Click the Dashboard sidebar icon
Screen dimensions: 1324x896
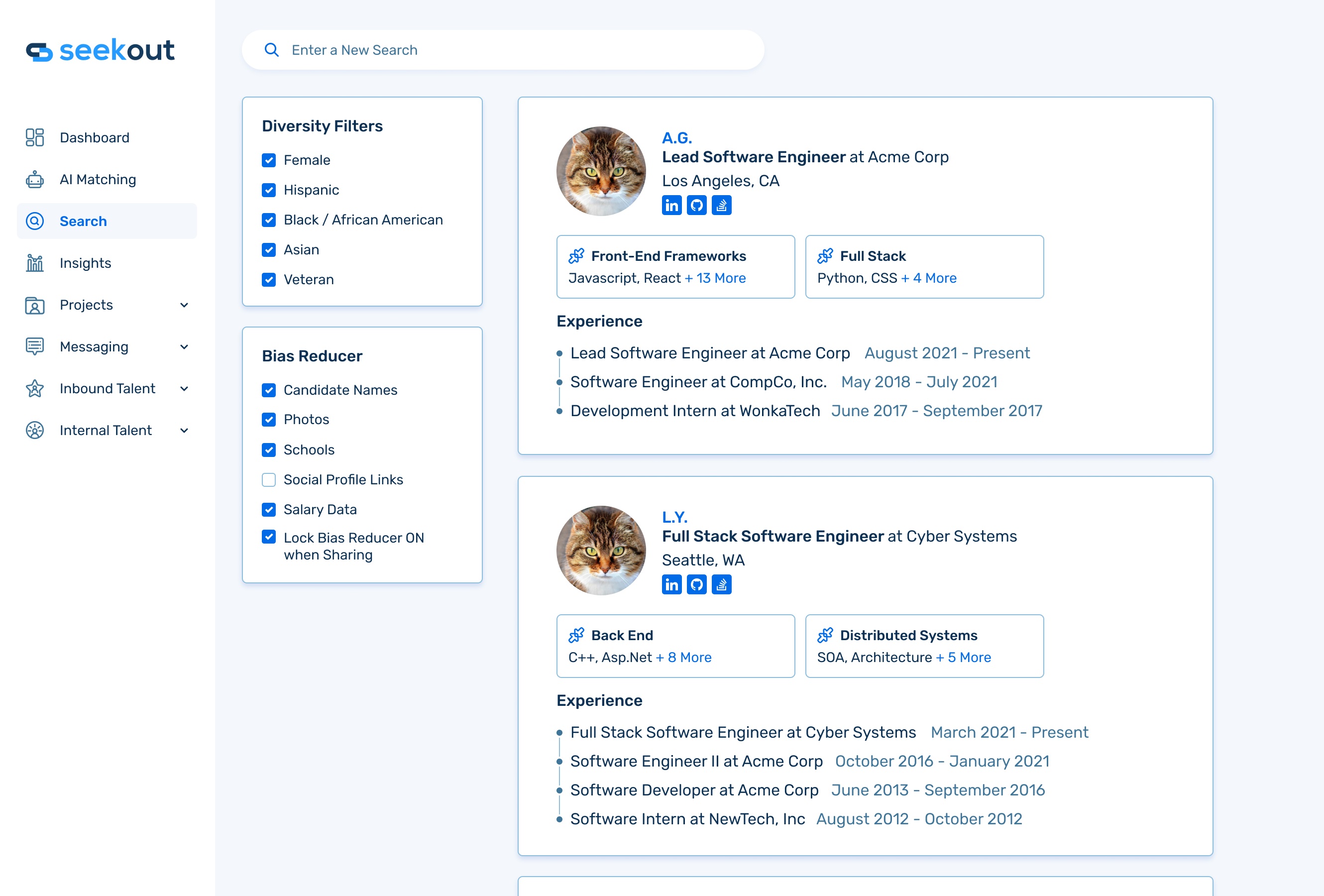[x=35, y=137]
